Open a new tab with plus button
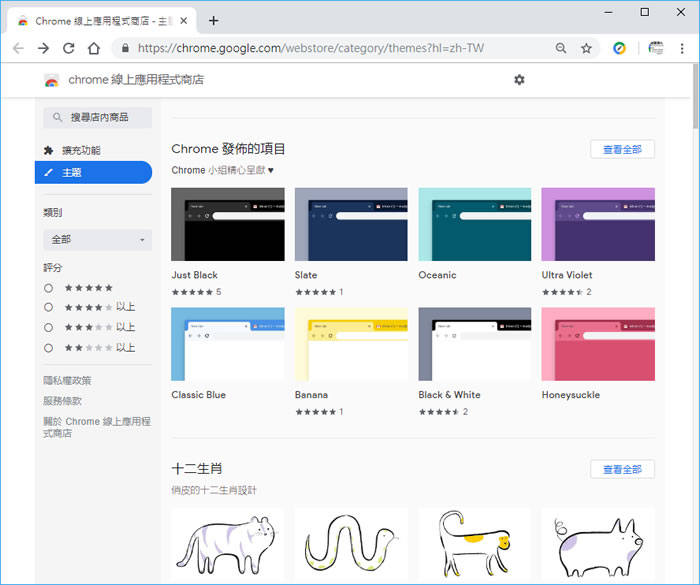The image size is (700, 585). pos(213,21)
